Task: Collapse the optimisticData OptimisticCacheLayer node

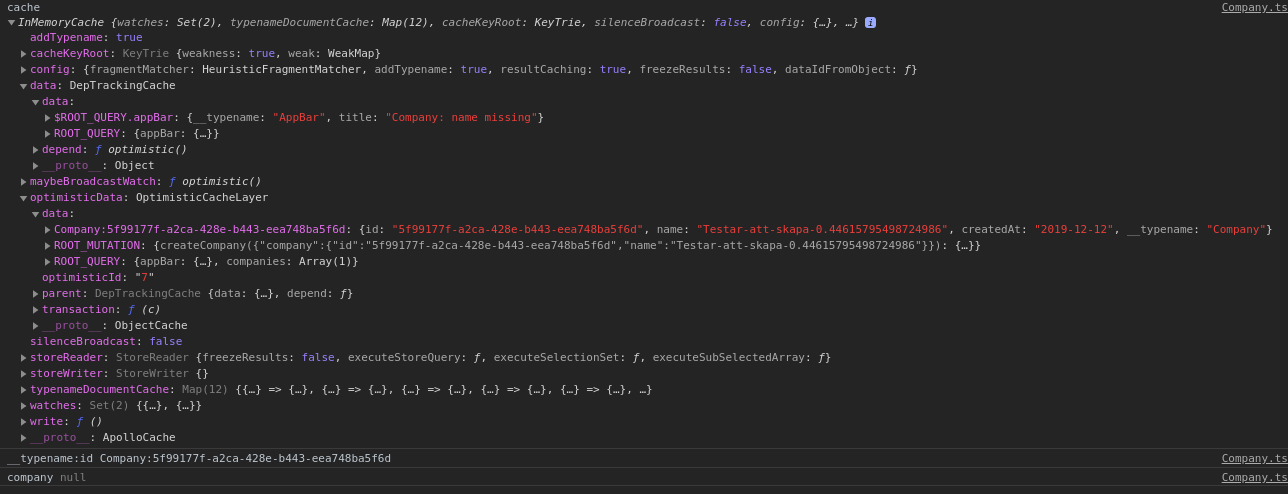Action: (x=24, y=198)
